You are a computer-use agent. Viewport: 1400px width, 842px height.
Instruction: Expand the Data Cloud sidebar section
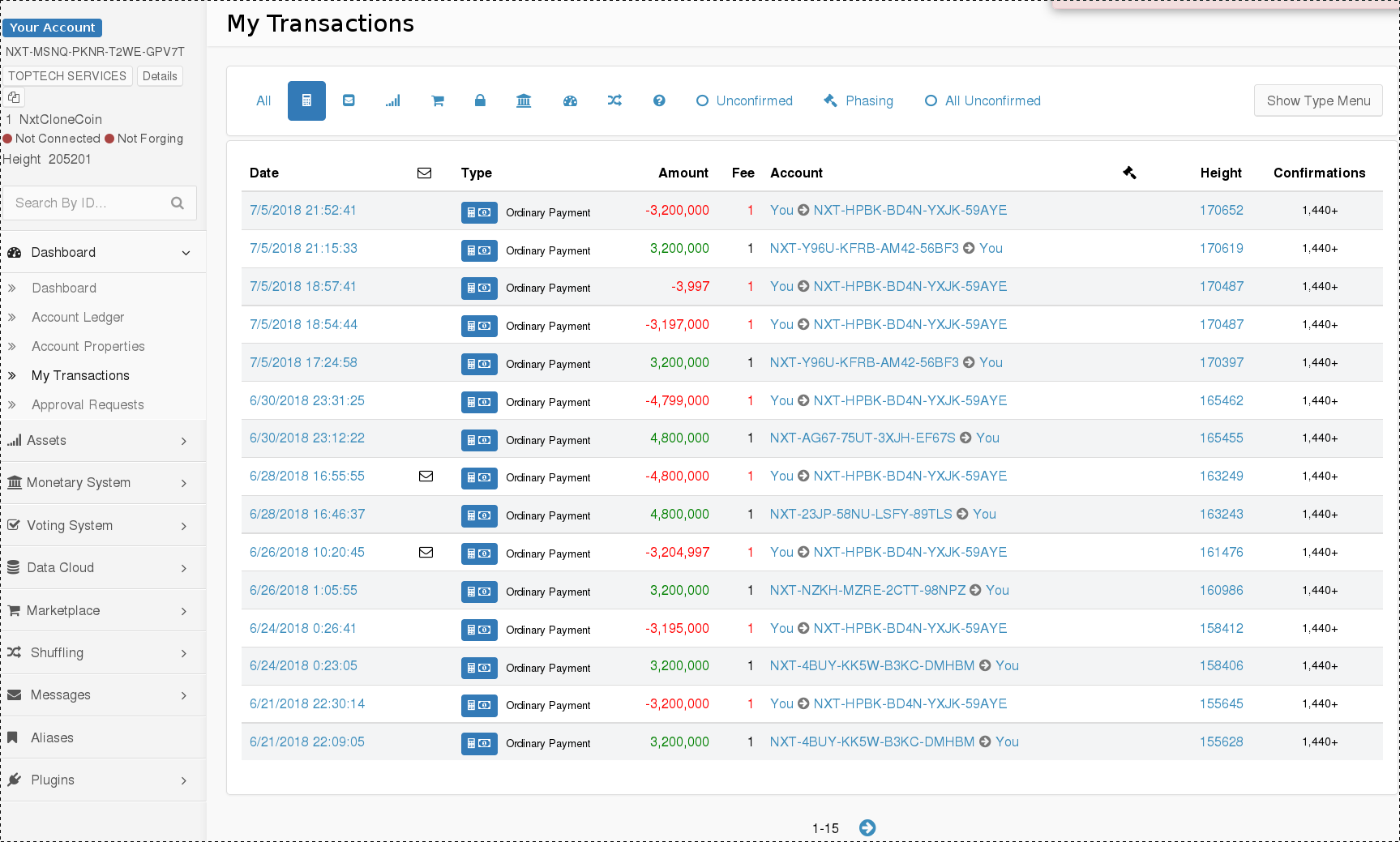pyautogui.click(x=103, y=567)
